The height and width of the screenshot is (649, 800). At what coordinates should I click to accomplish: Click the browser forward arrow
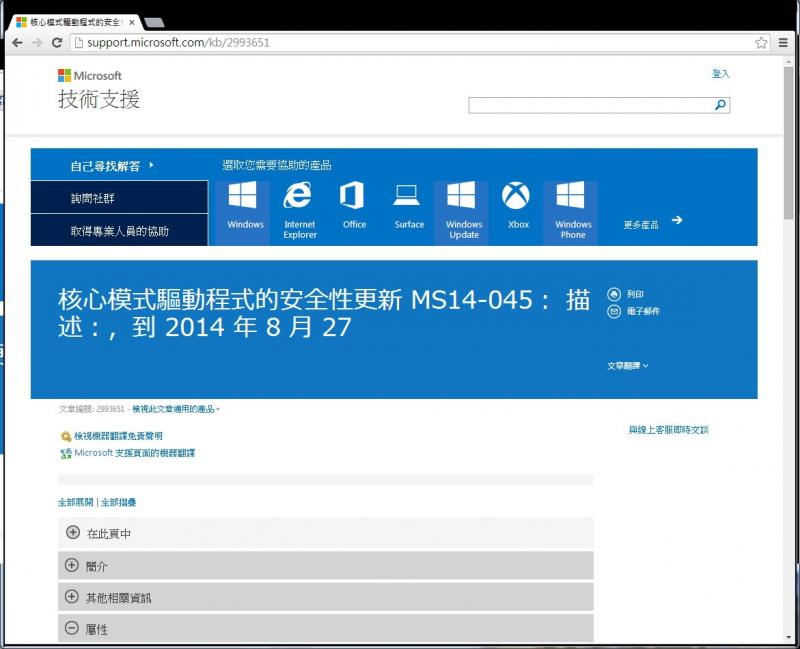tap(37, 43)
